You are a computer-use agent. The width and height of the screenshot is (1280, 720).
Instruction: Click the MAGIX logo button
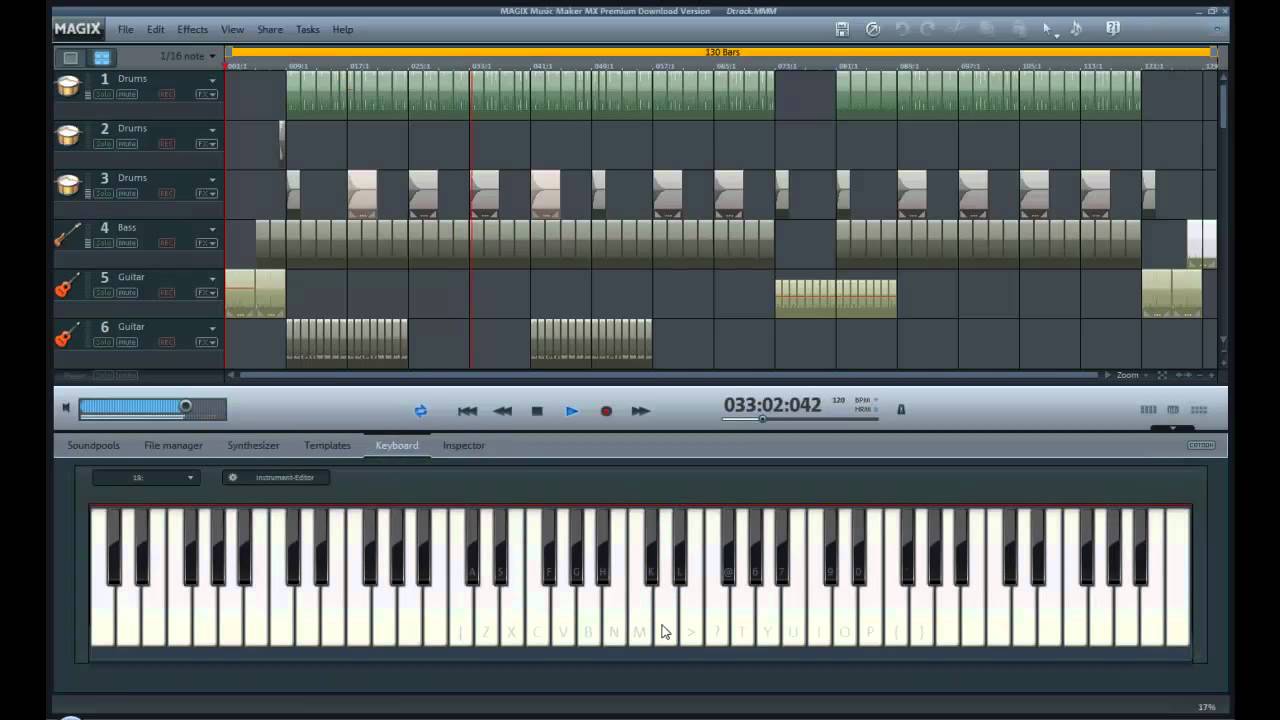79,29
